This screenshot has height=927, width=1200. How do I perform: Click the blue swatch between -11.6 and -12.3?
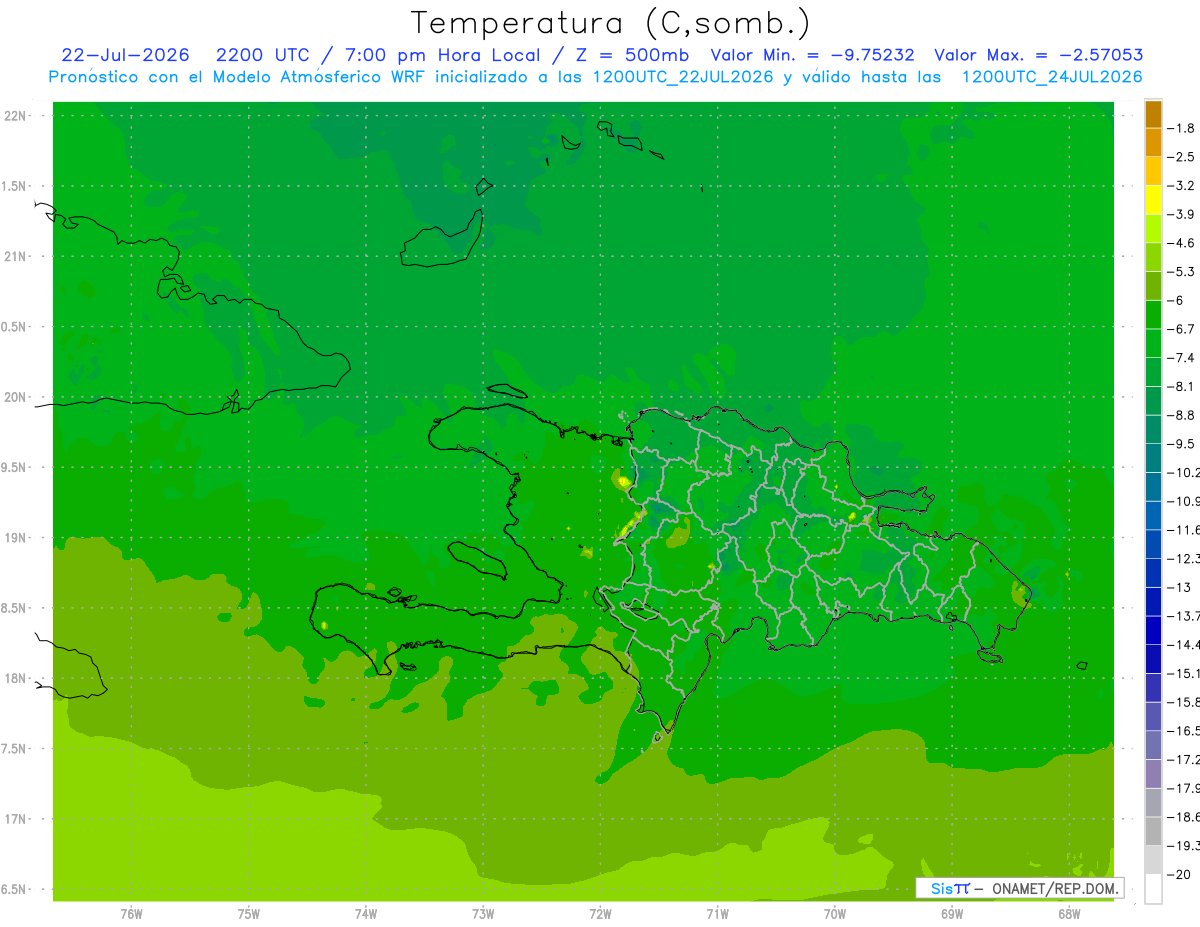(x=1153, y=544)
